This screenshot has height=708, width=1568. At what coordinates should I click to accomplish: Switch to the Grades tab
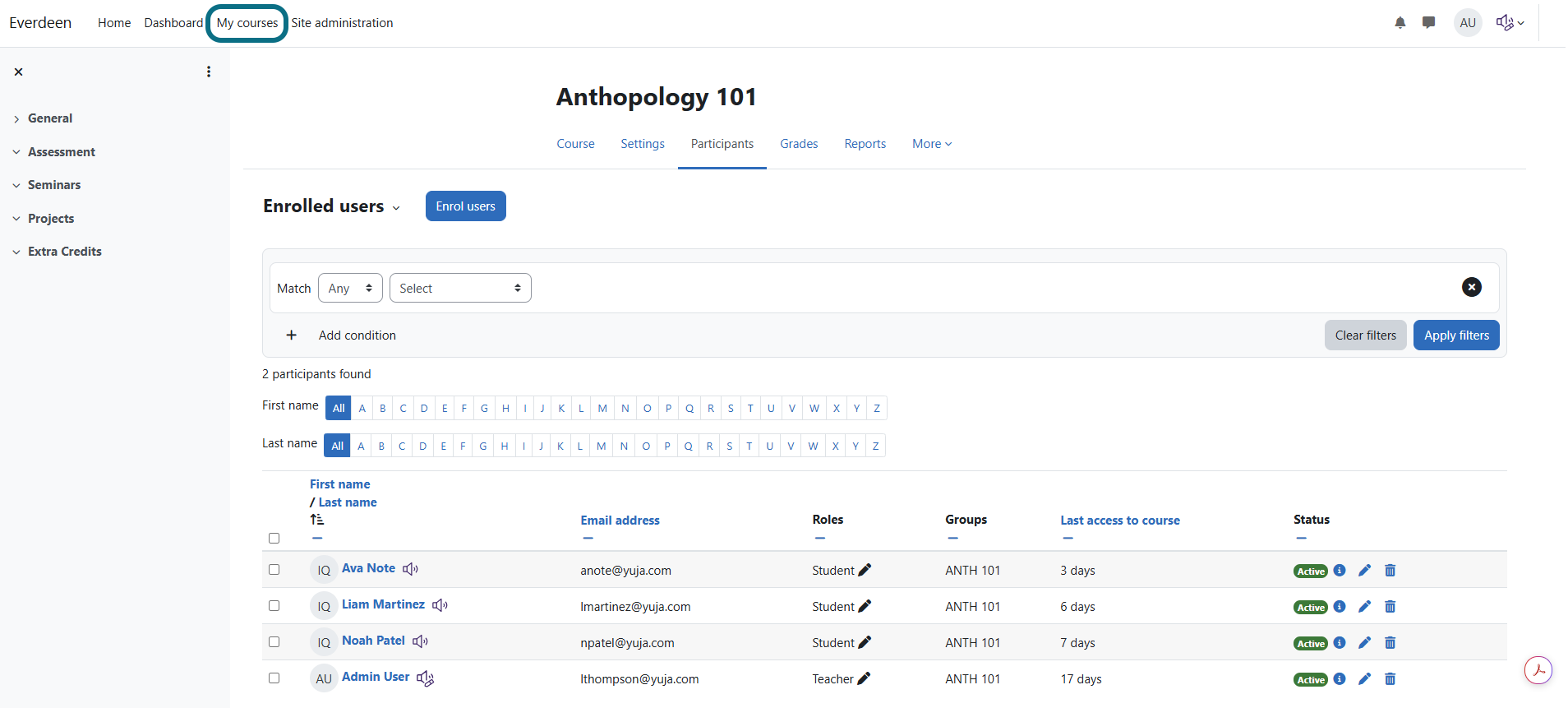(x=799, y=144)
